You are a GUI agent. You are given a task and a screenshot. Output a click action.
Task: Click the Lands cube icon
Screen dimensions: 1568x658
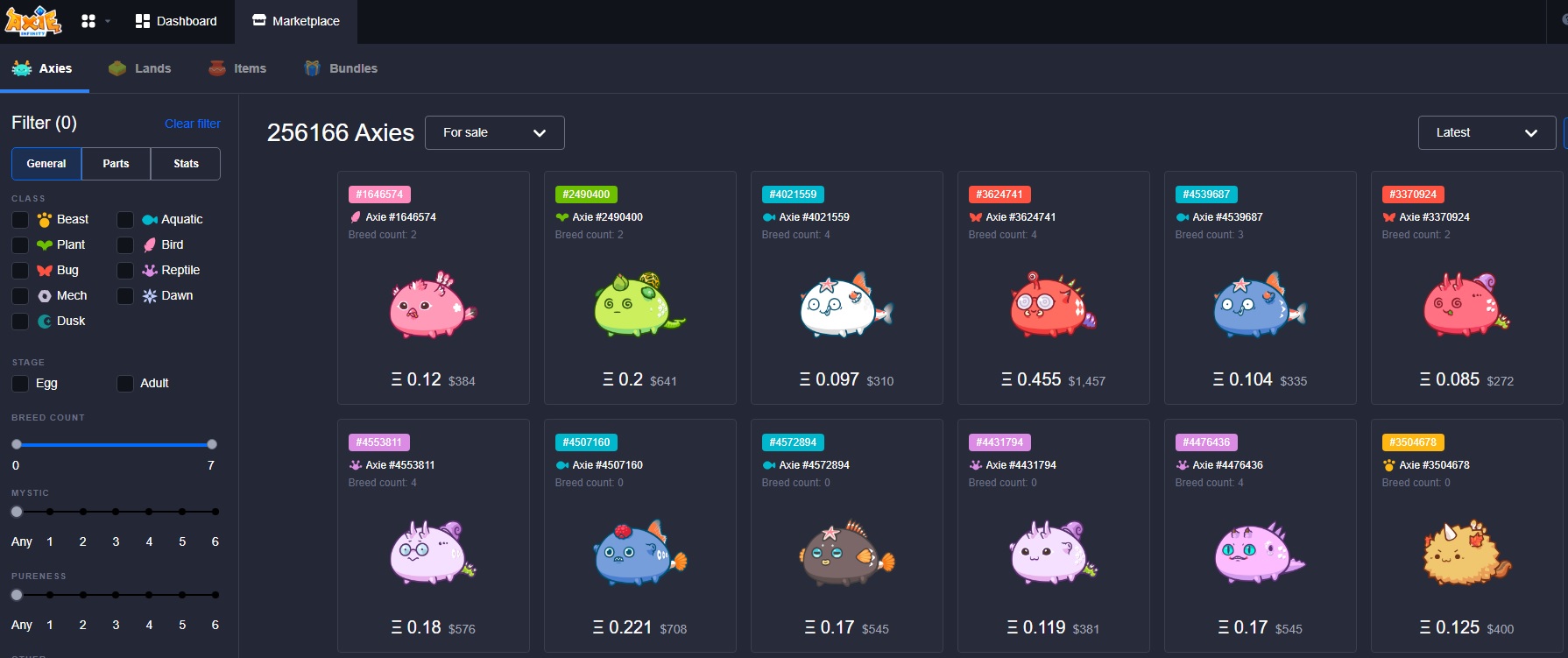tap(117, 68)
